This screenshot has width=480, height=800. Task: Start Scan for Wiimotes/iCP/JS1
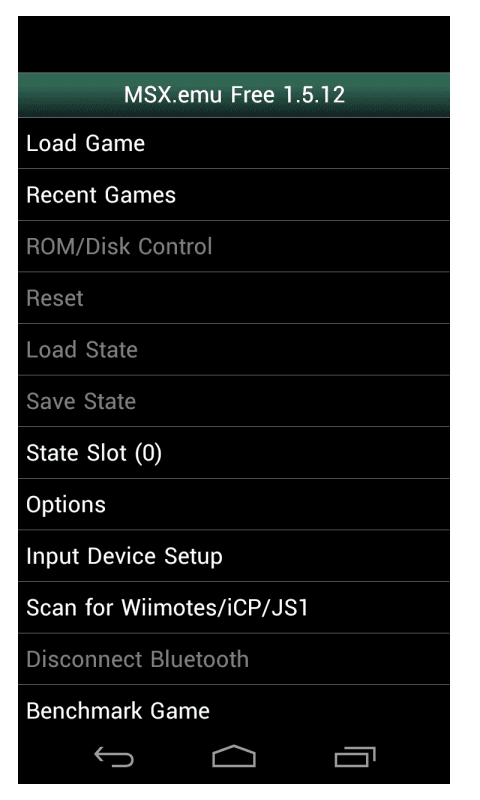coord(234,608)
